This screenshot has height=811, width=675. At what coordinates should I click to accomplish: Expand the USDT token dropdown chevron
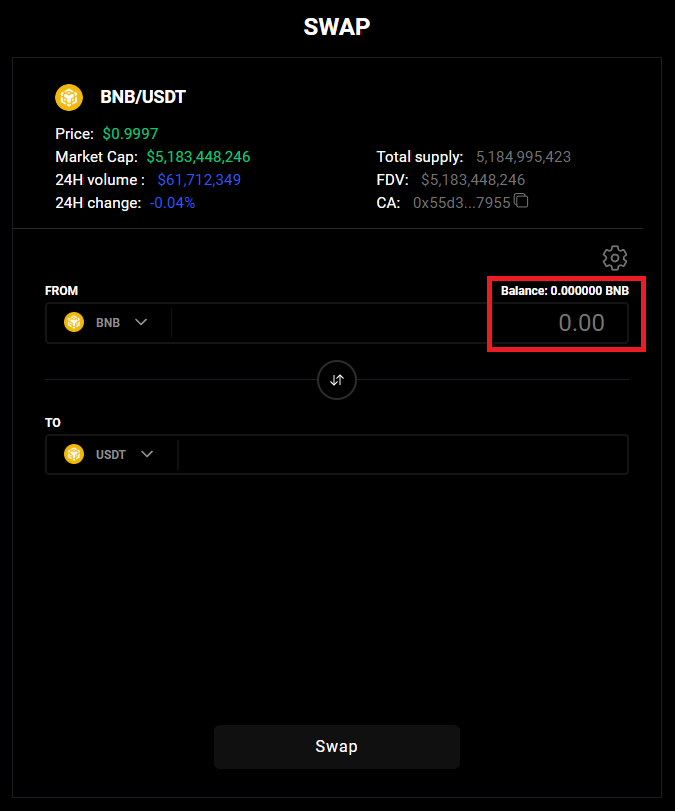pyautogui.click(x=147, y=454)
